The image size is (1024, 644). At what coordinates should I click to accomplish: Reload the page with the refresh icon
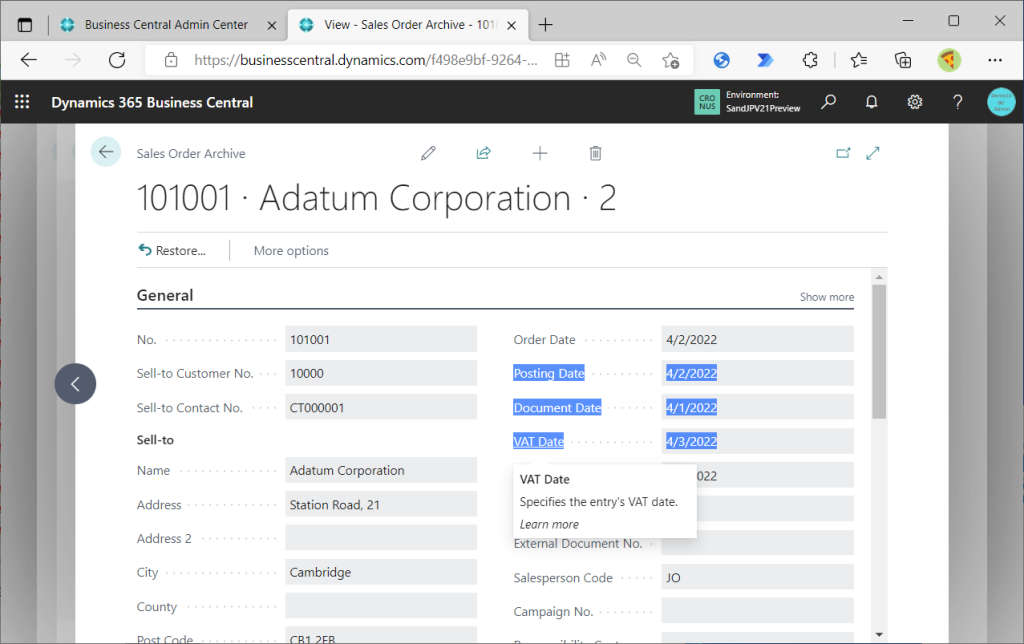click(117, 60)
